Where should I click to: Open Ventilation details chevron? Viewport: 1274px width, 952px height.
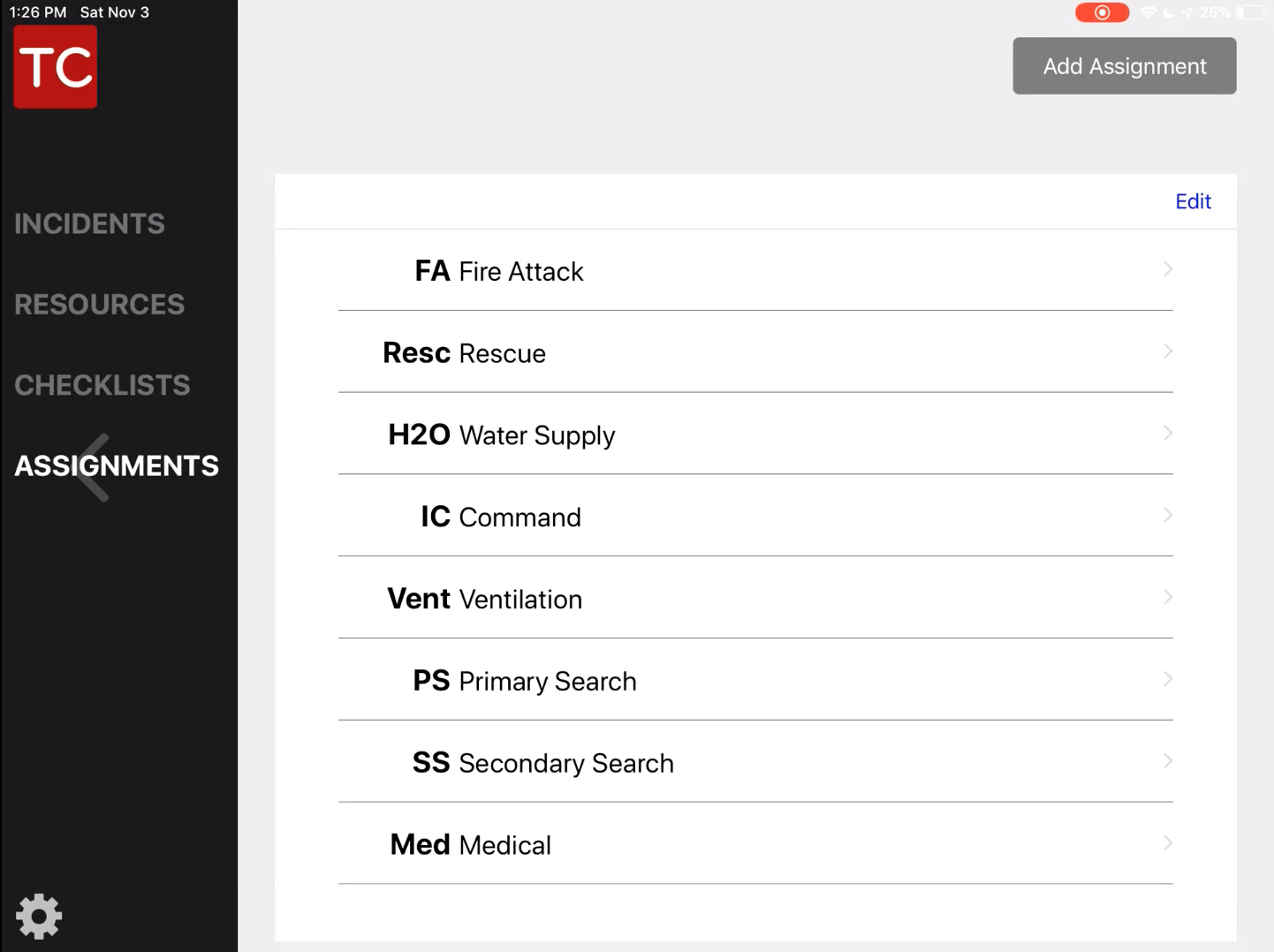[x=1168, y=597]
